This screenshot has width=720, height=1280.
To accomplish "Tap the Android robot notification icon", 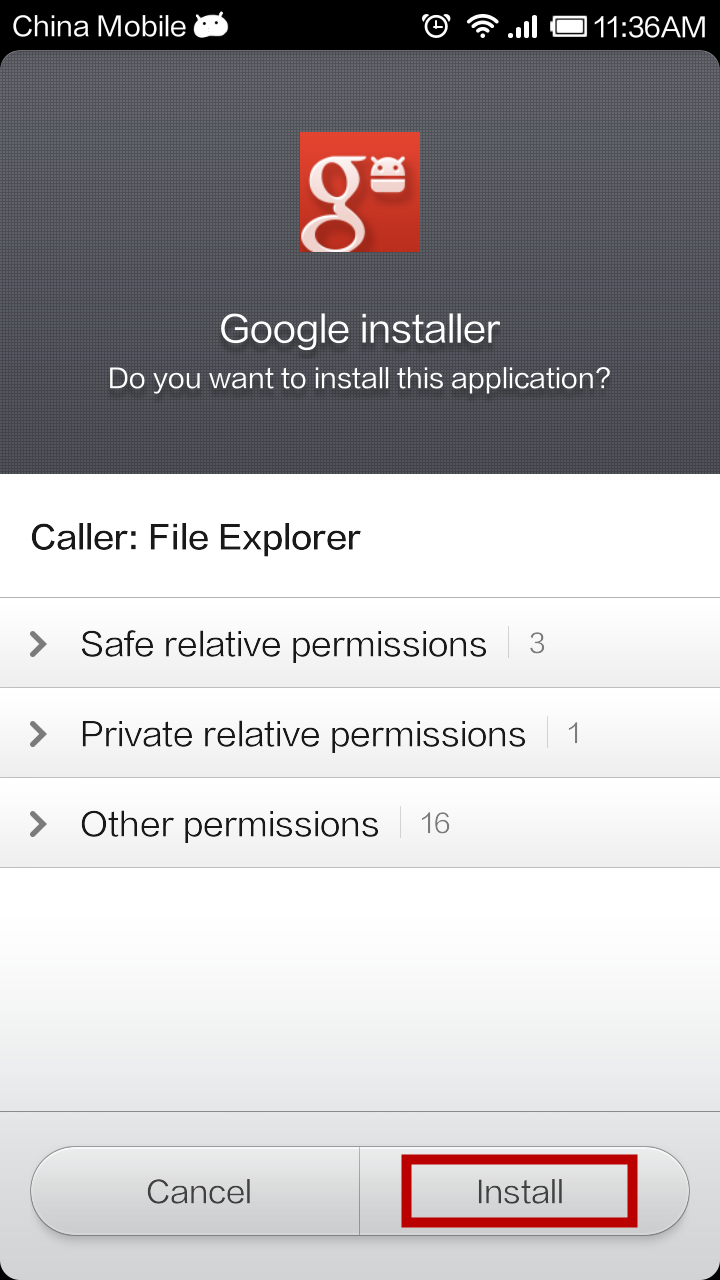I will (211, 26).
